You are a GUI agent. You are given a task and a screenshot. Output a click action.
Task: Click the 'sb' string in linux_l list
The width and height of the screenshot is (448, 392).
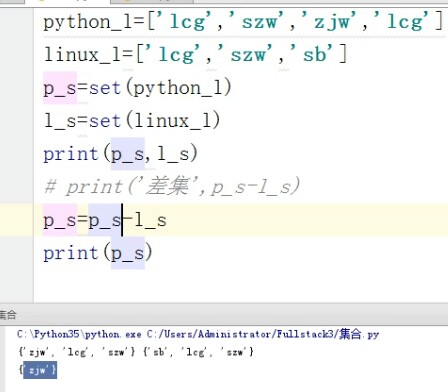tap(312, 54)
